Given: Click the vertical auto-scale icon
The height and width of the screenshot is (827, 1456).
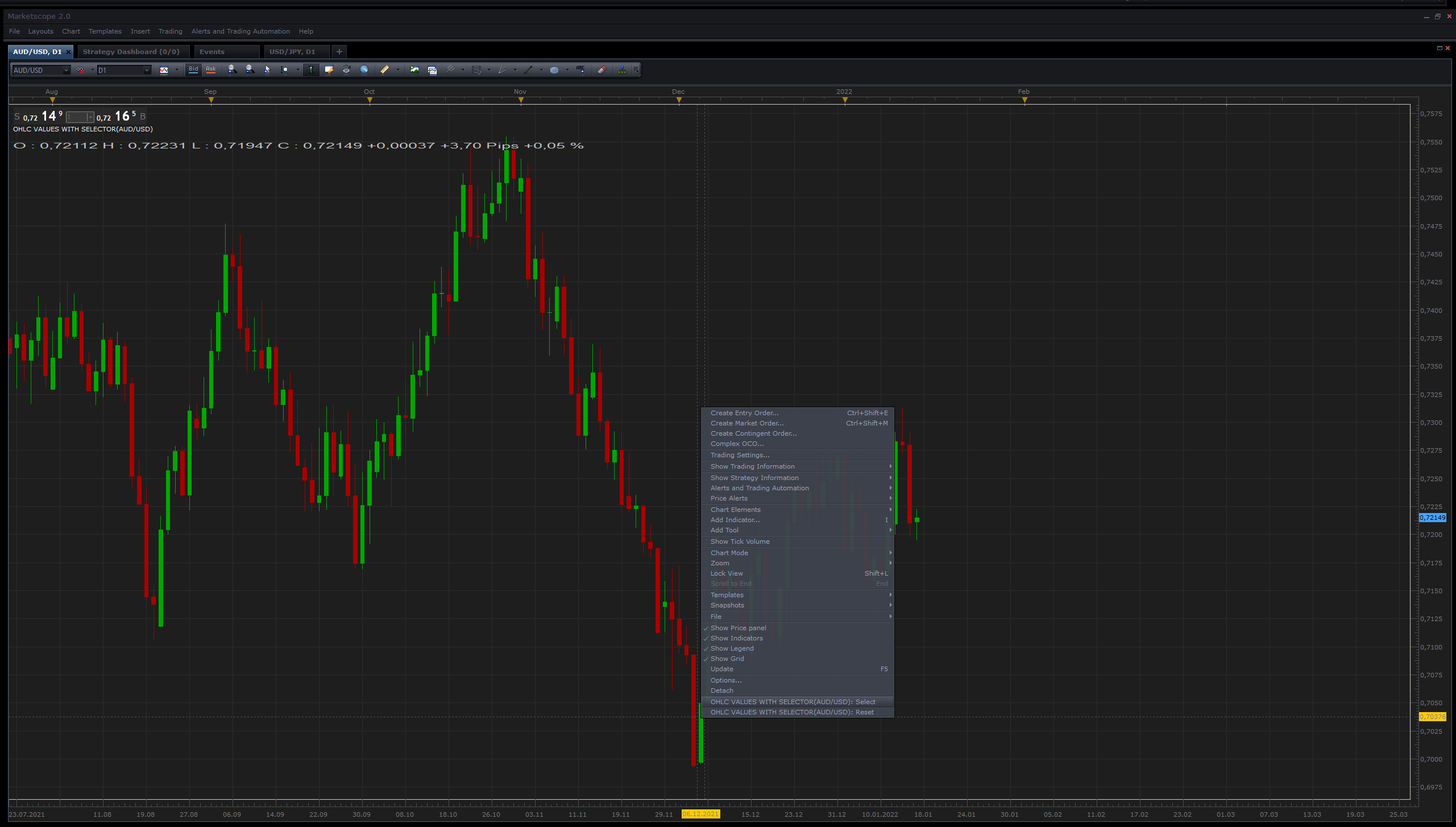Looking at the screenshot, I should coord(311,69).
